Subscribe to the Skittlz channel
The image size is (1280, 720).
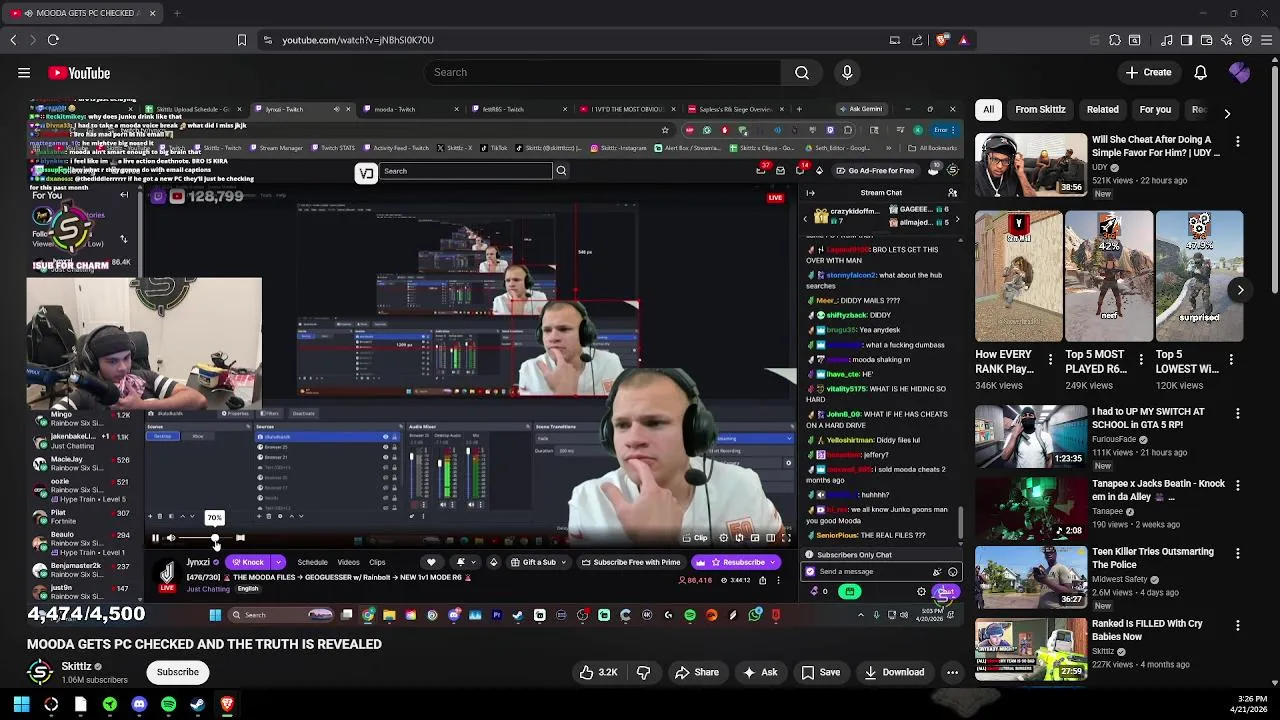point(177,672)
